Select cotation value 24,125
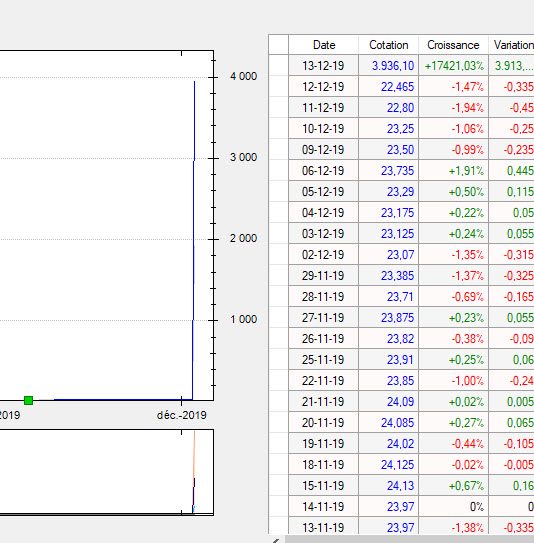Screen dimensions: 534x543 [389, 464]
